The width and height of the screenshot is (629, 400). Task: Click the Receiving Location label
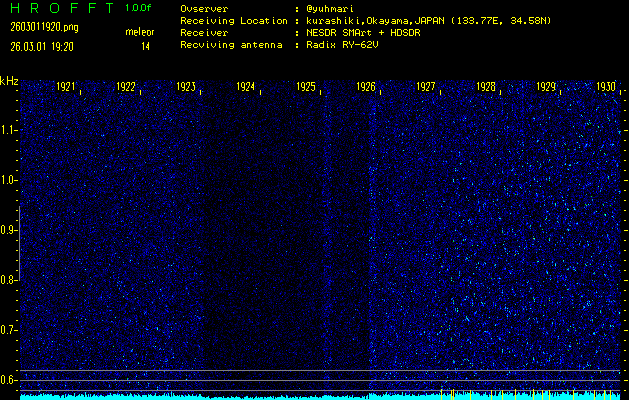234,21
